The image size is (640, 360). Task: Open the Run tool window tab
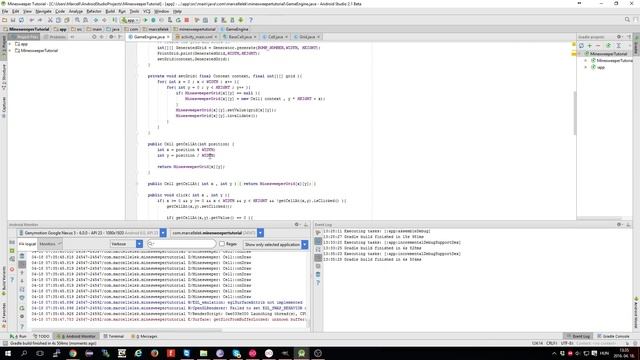click(18, 336)
